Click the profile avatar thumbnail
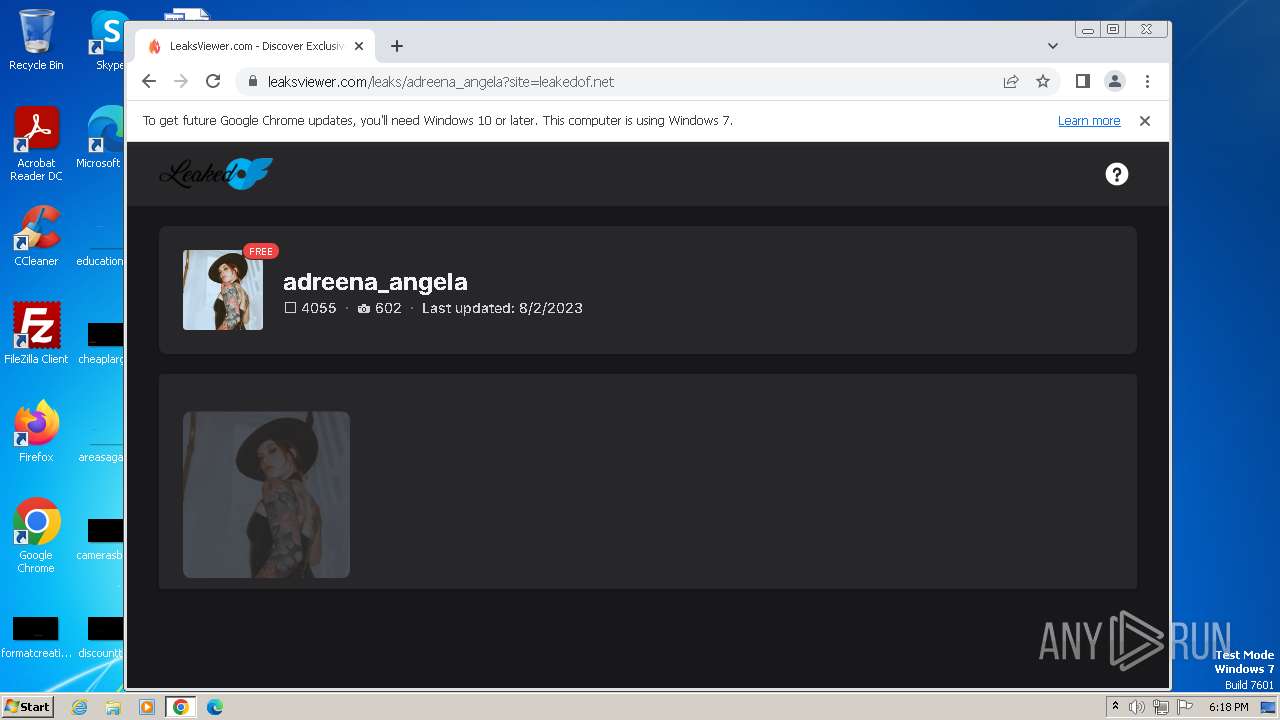Viewport: 1280px width, 720px height. 223,290
